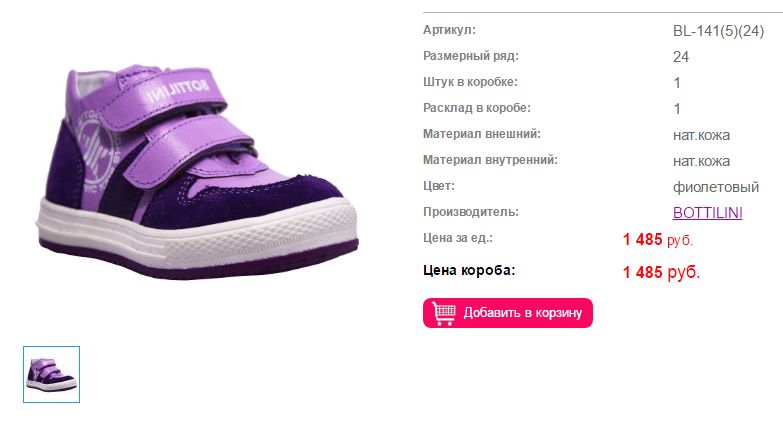This screenshot has height=434, width=783.
Task: Click the Размерный ряд label
Action: (471, 56)
